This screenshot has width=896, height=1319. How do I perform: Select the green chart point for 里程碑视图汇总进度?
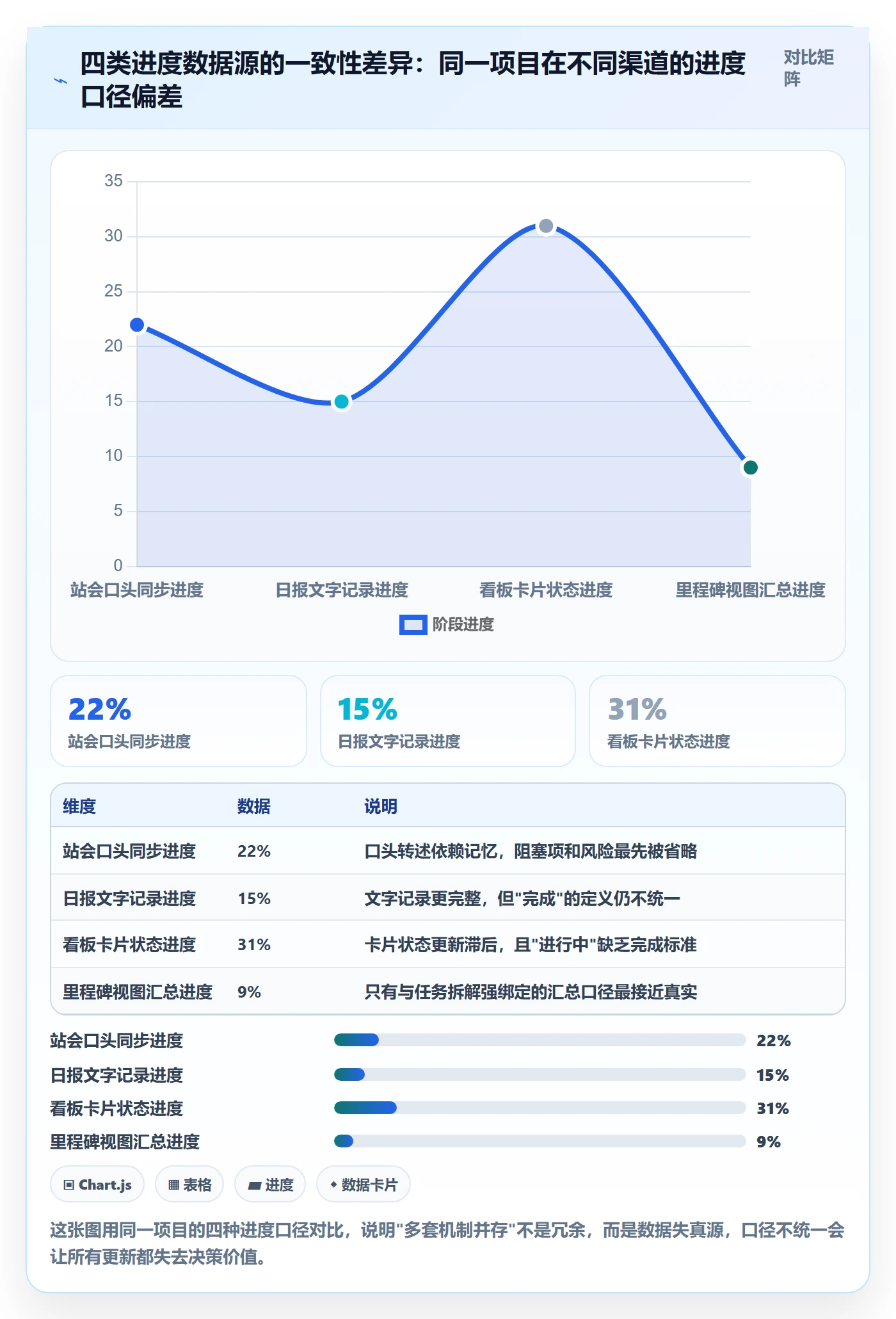[751, 468]
